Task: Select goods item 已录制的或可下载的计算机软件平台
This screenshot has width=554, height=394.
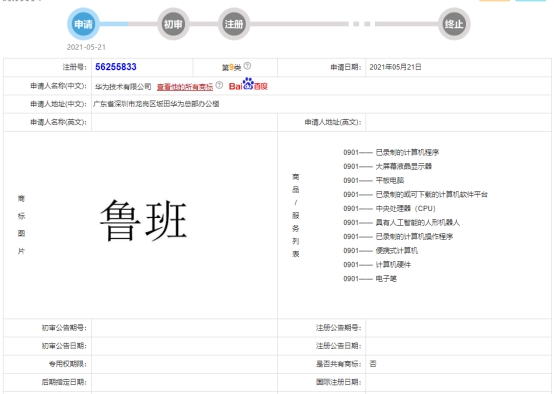Action: [431, 194]
